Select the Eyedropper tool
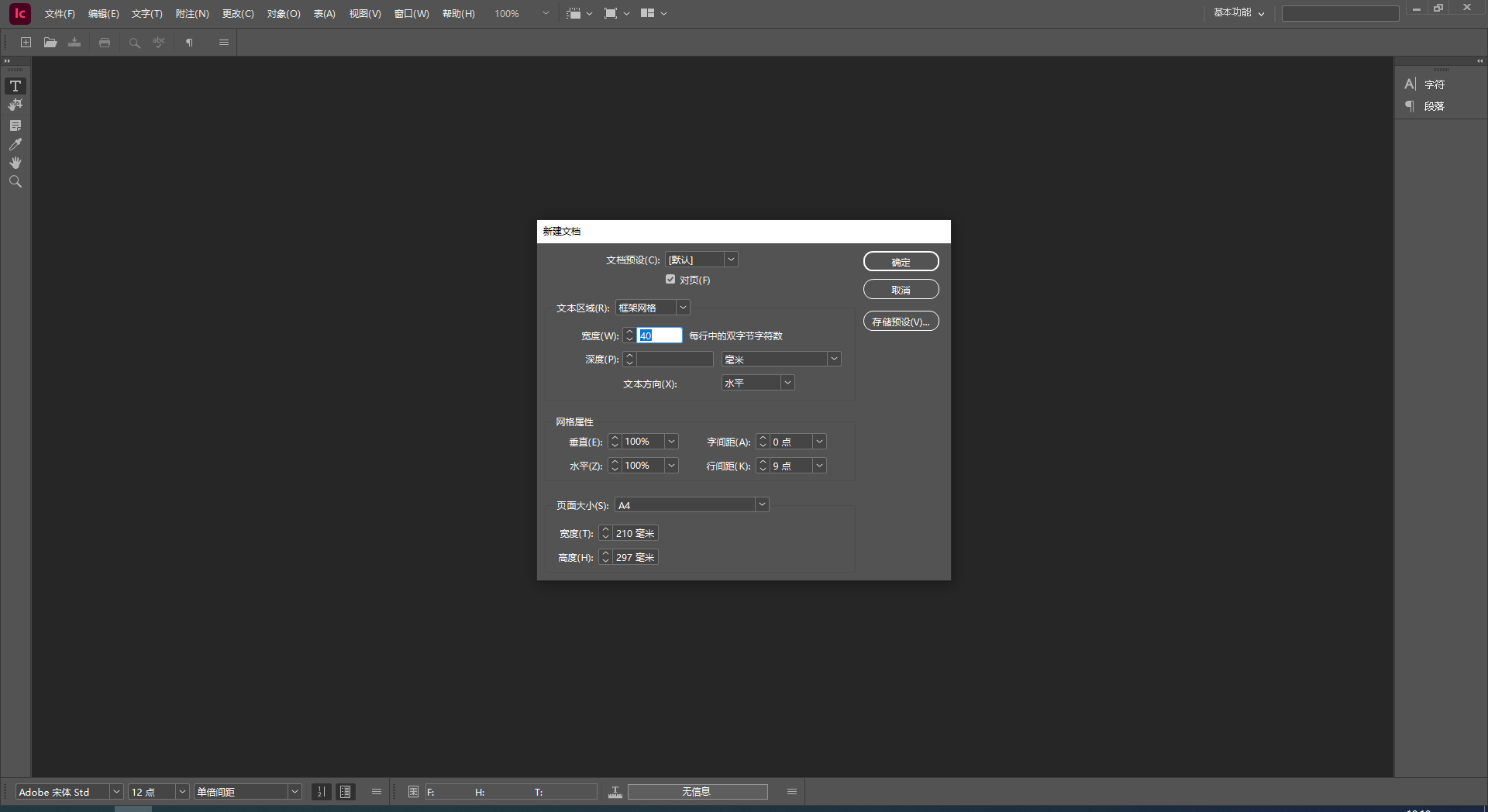 pyautogui.click(x=15, y=144)
